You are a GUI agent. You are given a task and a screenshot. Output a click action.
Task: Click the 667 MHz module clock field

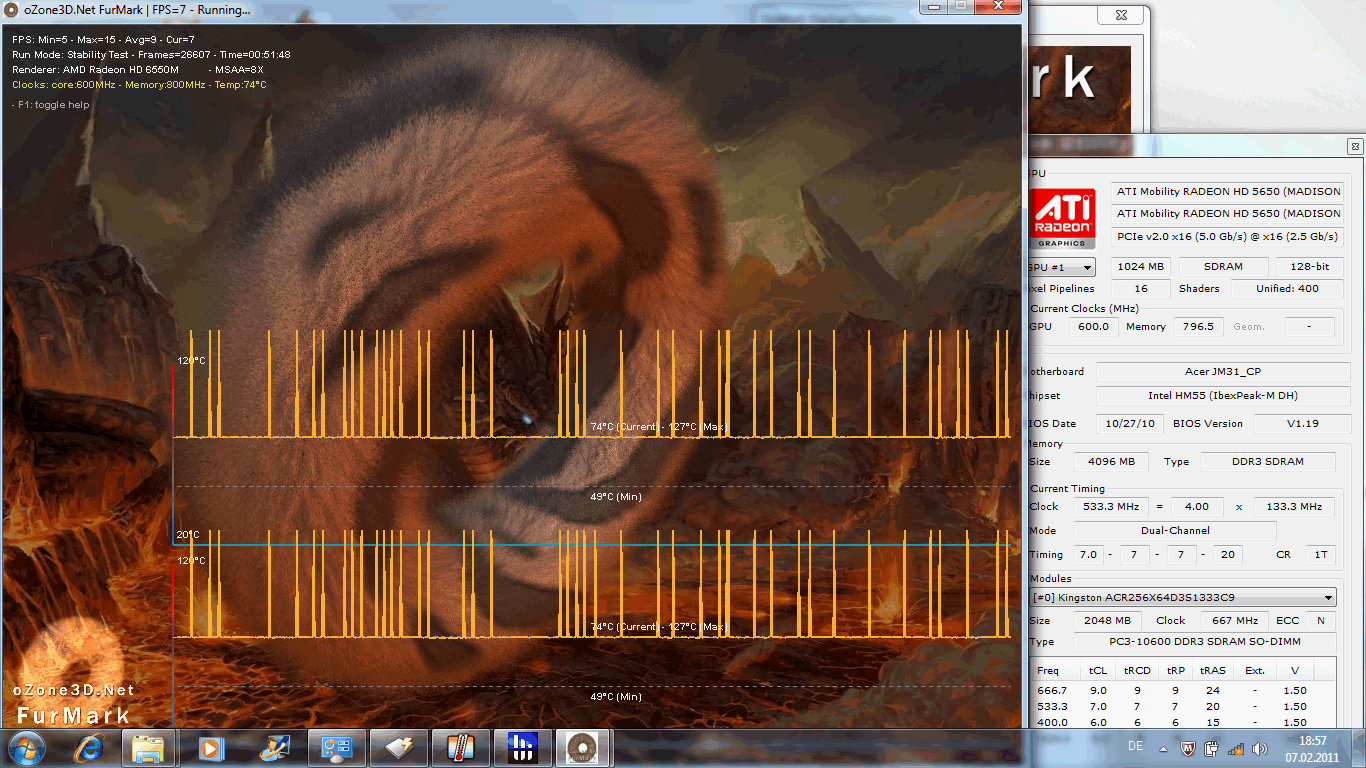coord(1235,621)
